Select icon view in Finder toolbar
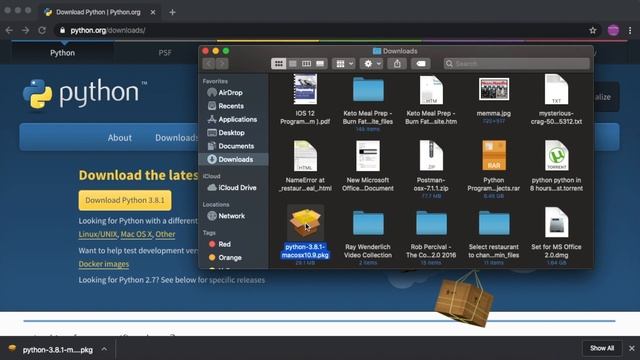The width and height of the screenshot is (640, 360). 278,64
